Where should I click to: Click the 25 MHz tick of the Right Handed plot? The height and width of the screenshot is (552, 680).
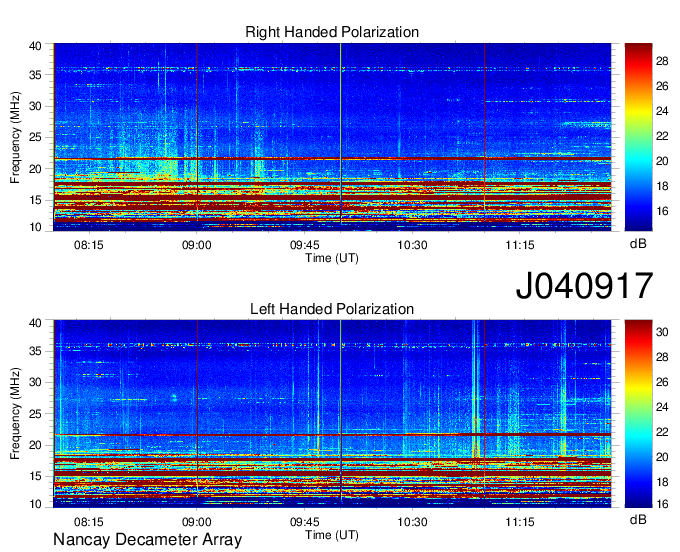(x=36, y=137)
